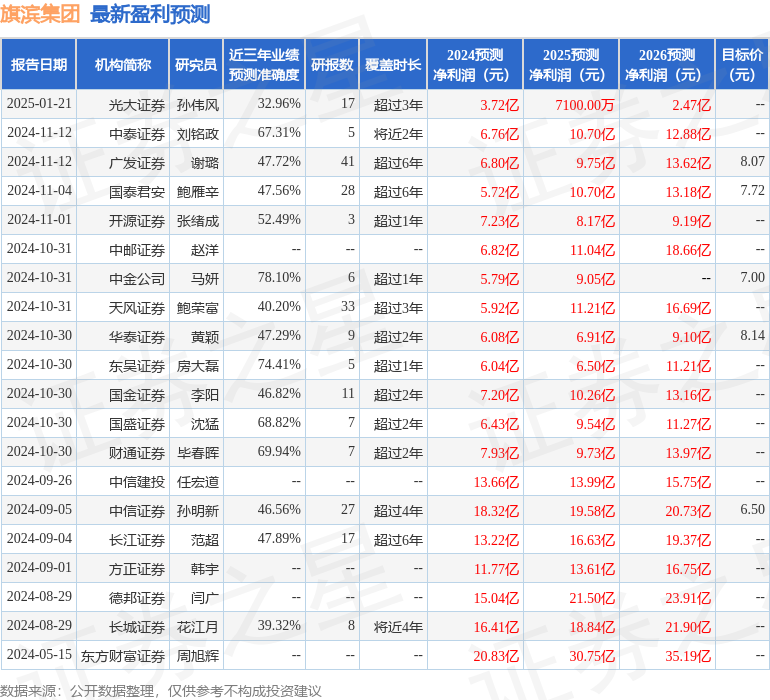Click the 7.23亿 forecast value
Screen dimensions: 770x700
(x=499, y=221)
